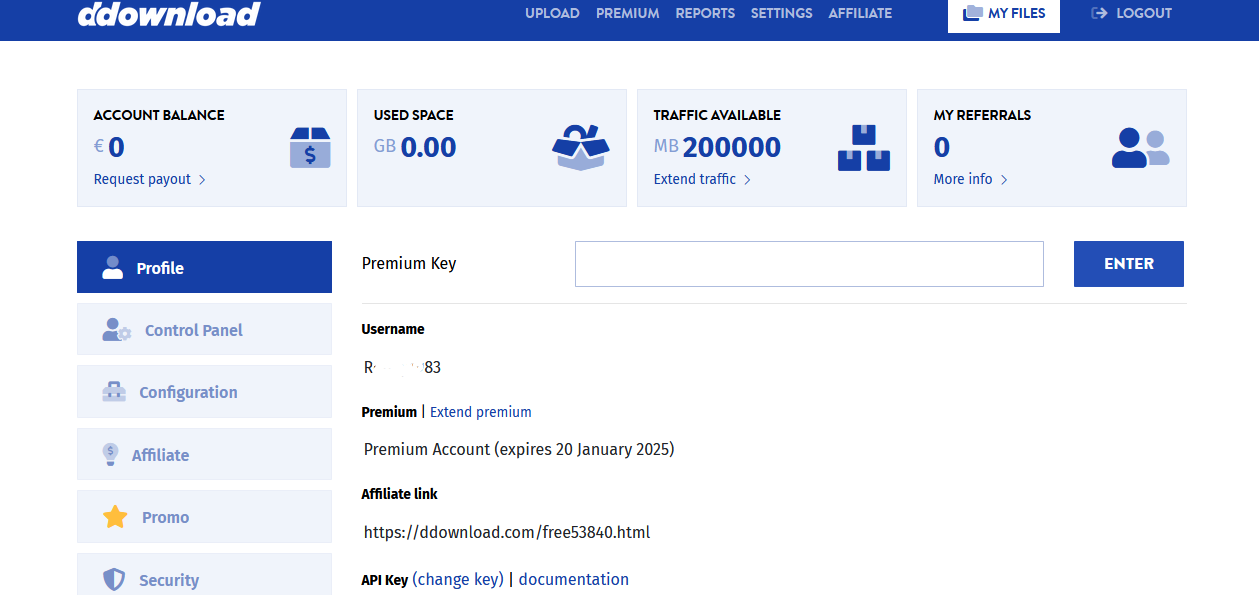
Task: Go to Settings in the top menu
Action: tap(781, 14)
